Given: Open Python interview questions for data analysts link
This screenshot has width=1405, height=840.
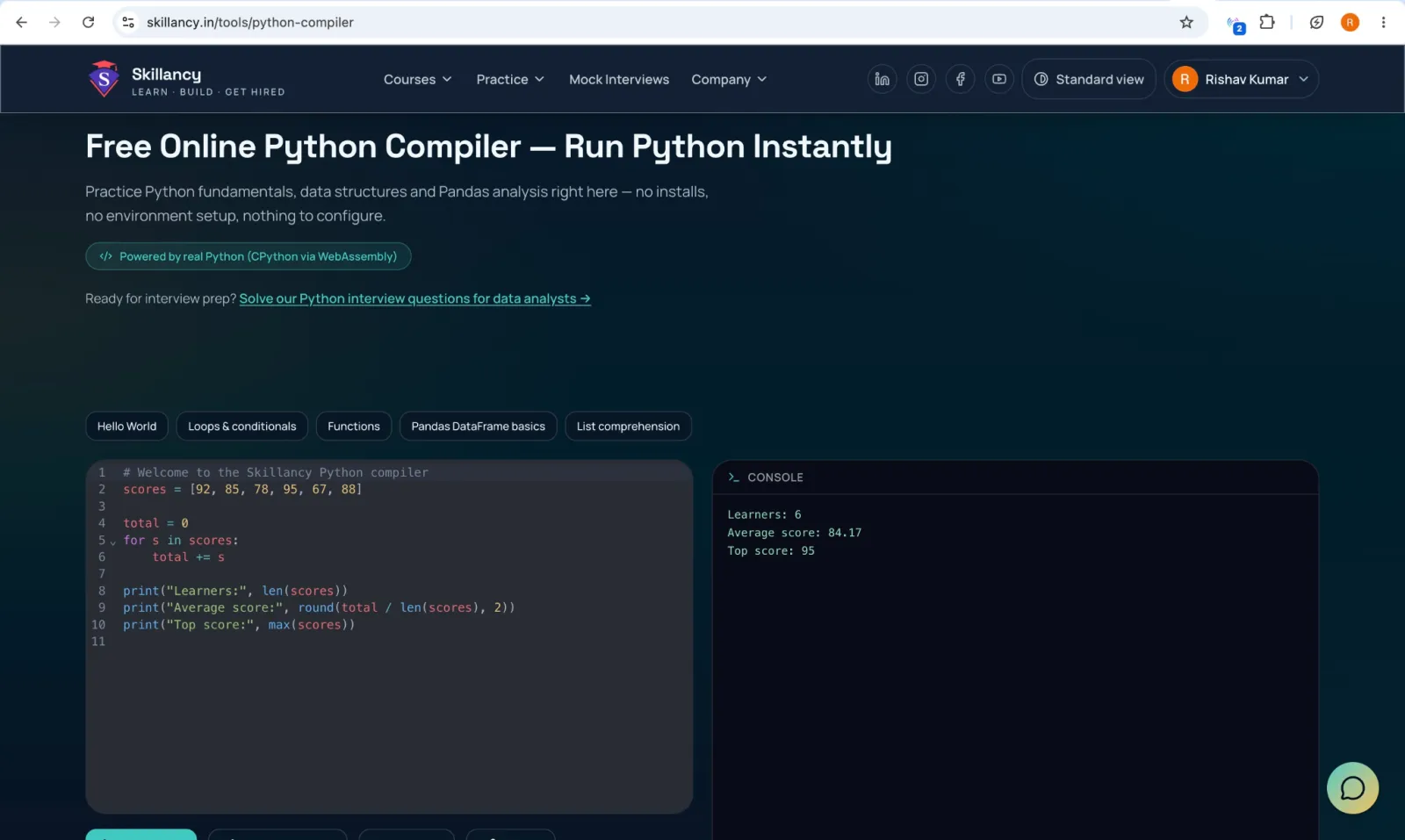Looking at the screenshot, I should click(x=414, y=298).
